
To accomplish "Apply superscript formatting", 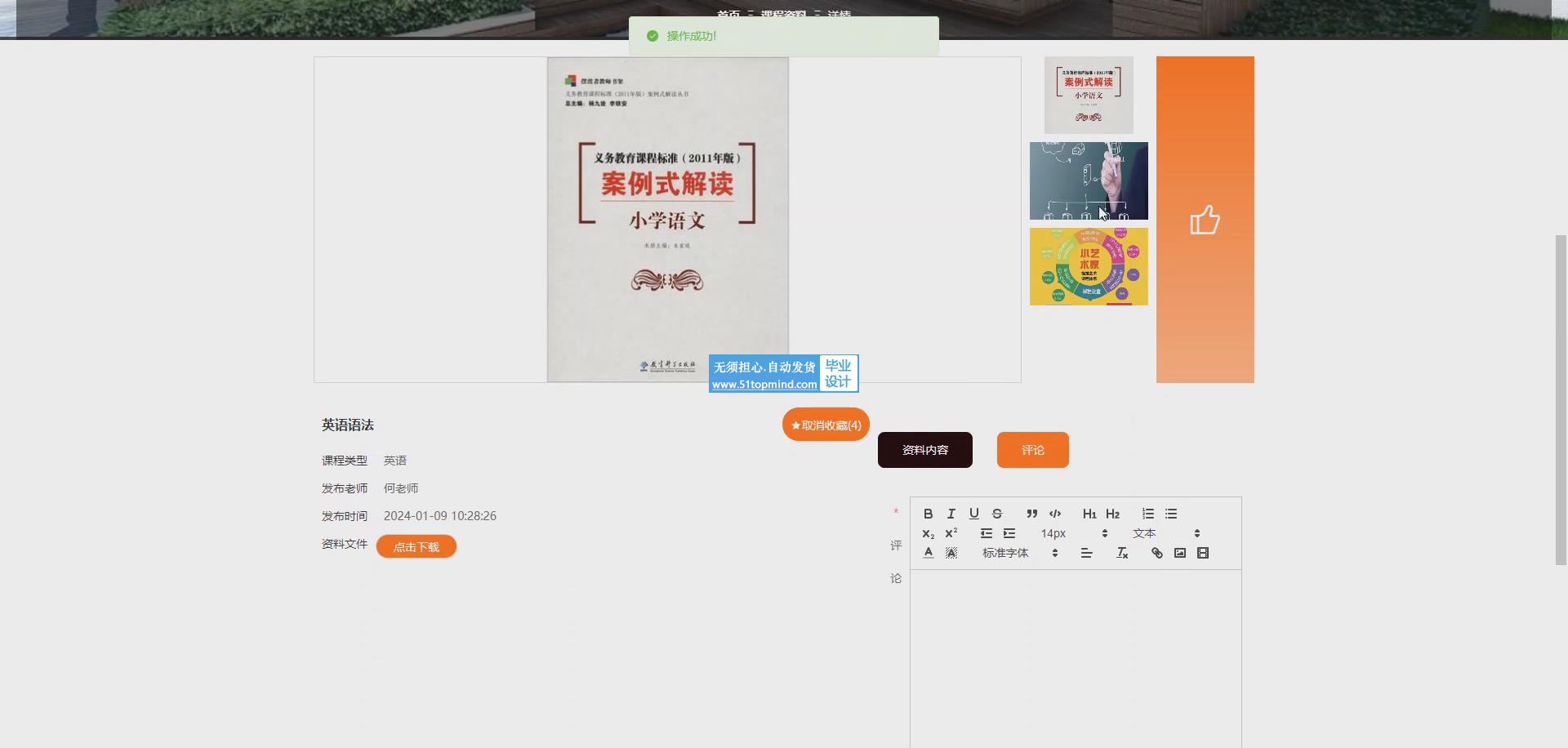I will 951,533.
